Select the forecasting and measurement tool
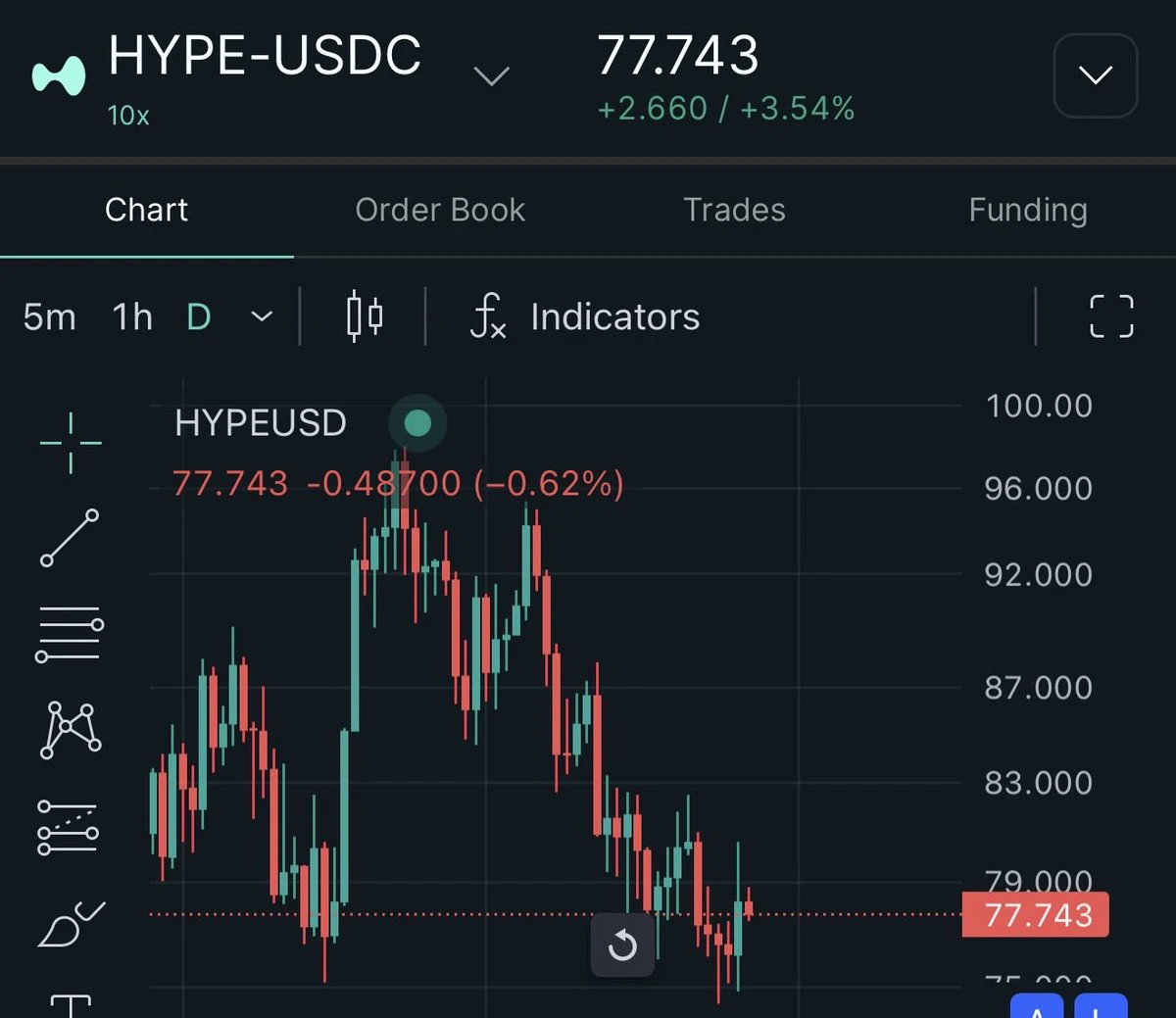1176x1018 pixels. pyautogui.click(x=68, y=827)
